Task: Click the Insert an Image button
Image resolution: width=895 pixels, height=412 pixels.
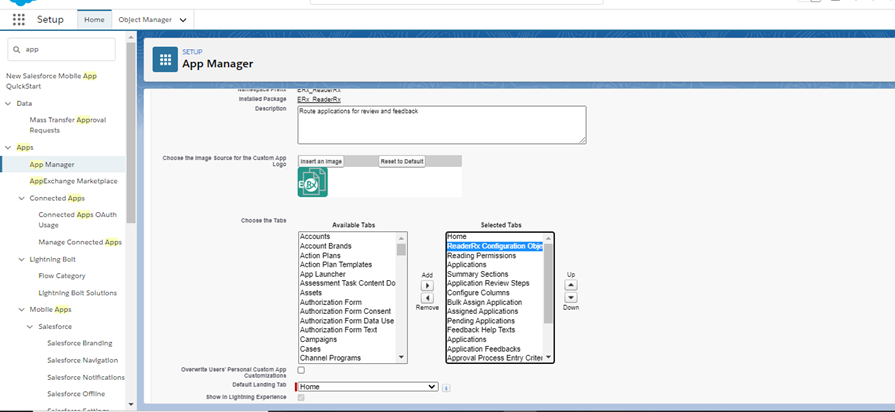Action: coord(321,161)
